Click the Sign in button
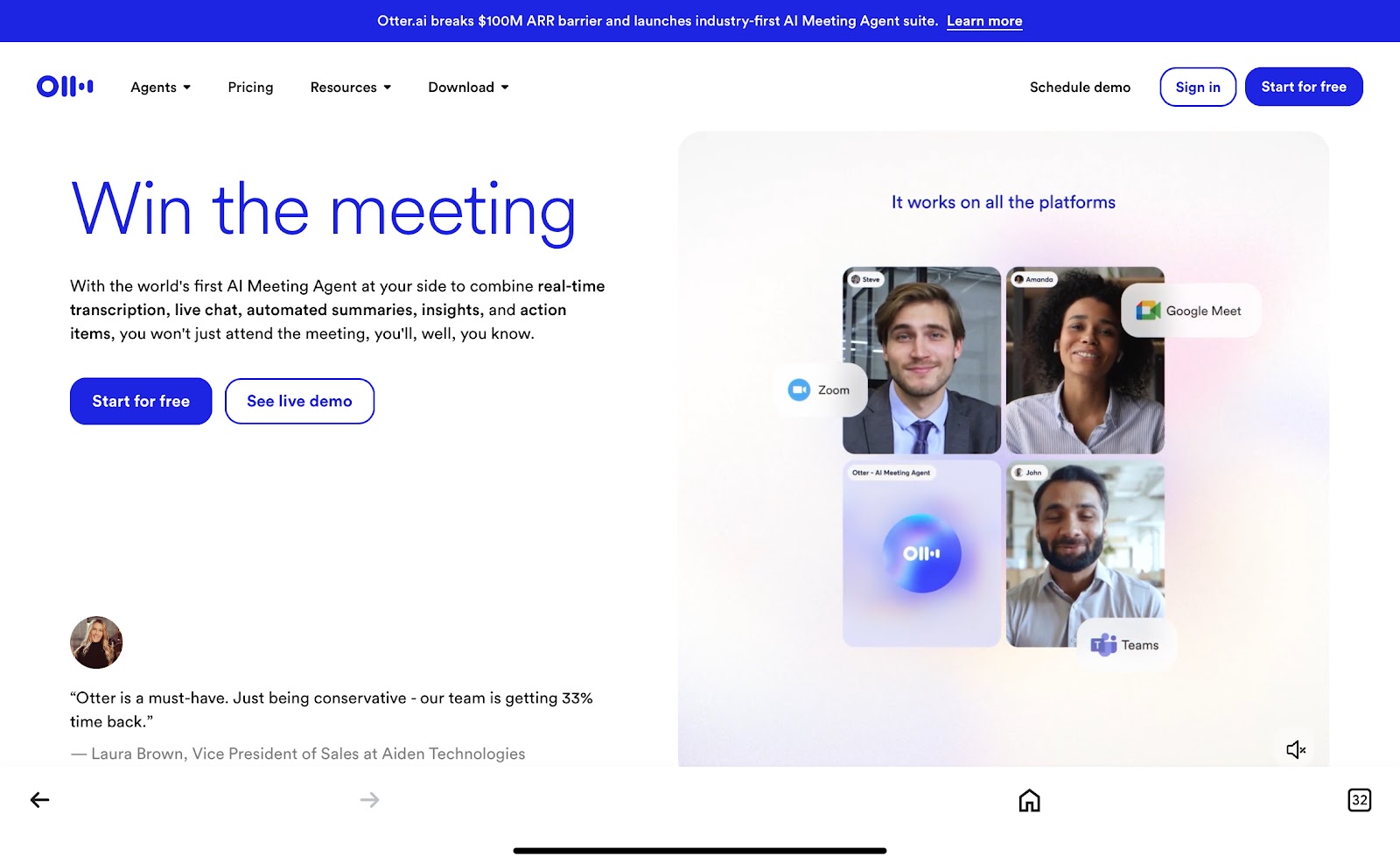Viewport: 1400px width, 863px height. [1198, 87]
